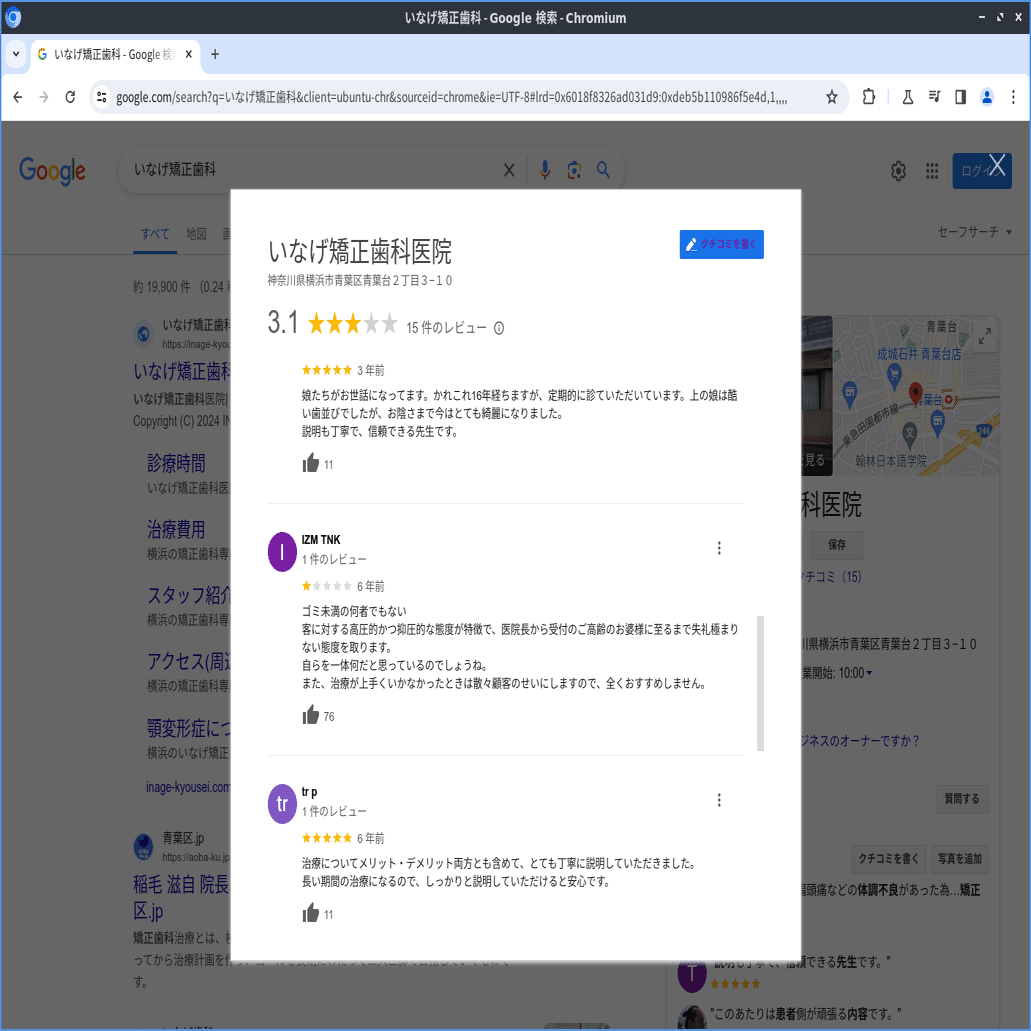1031x1031 pixels.
Task: Bookmark this page with the star icon
Action: 832,97
